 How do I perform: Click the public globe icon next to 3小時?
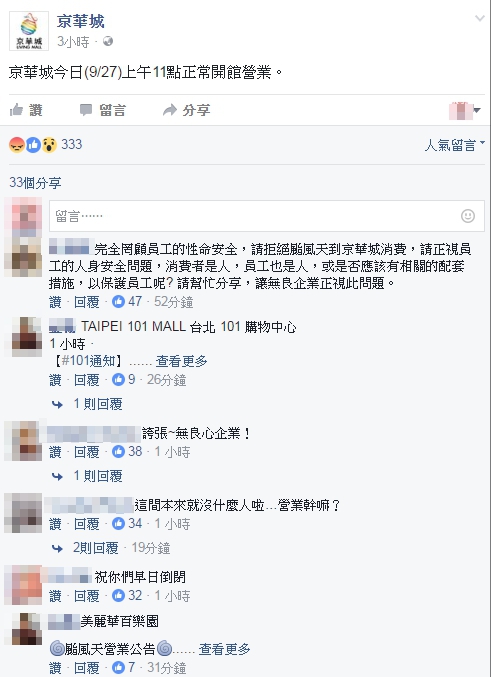point(108,41)
